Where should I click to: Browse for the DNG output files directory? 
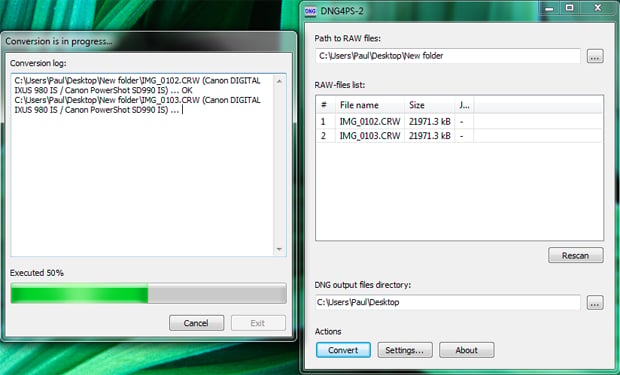pyautogui.click(x=595, y=303)
